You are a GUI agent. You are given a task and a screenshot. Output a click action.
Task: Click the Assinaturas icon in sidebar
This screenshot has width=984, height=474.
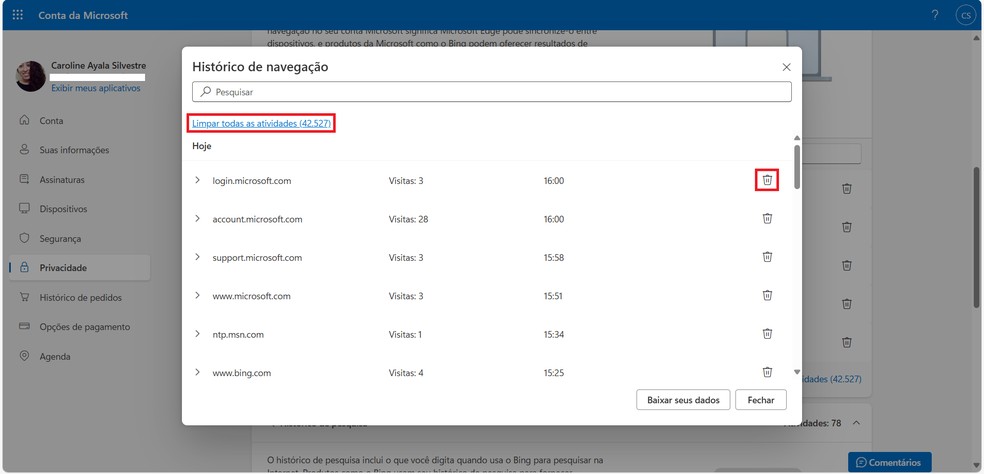(24, 179)
